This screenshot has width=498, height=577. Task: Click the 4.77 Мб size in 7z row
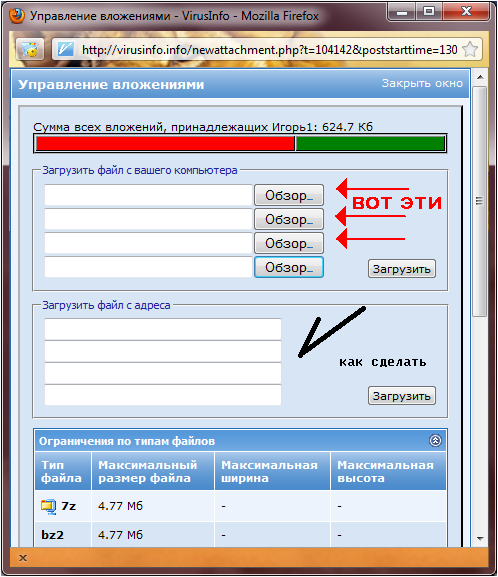tap(120, 506)
